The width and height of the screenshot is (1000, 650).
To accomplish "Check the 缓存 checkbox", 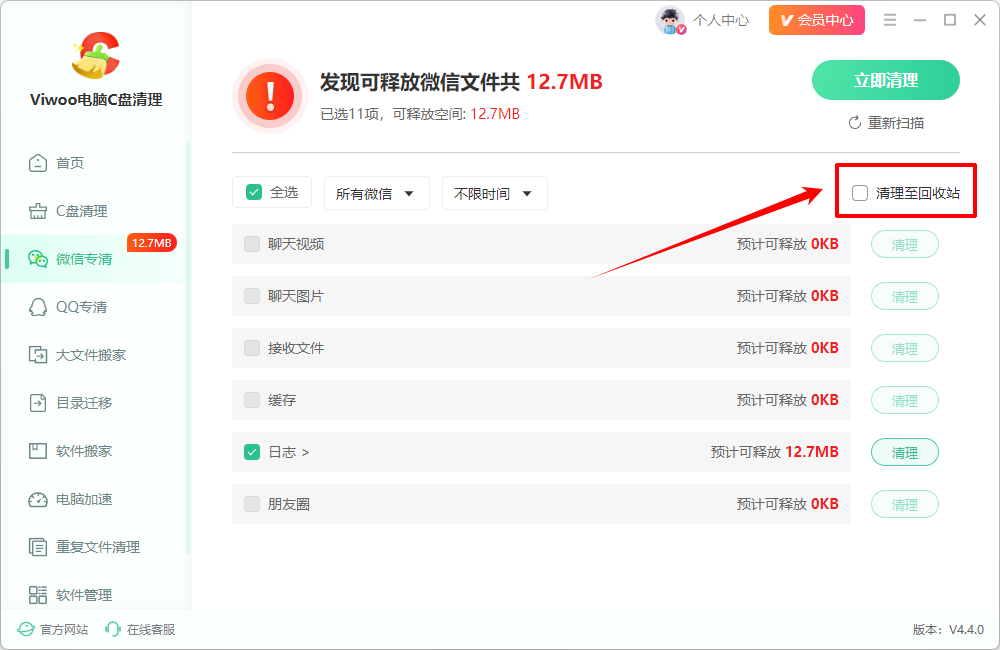I will 252,401.
